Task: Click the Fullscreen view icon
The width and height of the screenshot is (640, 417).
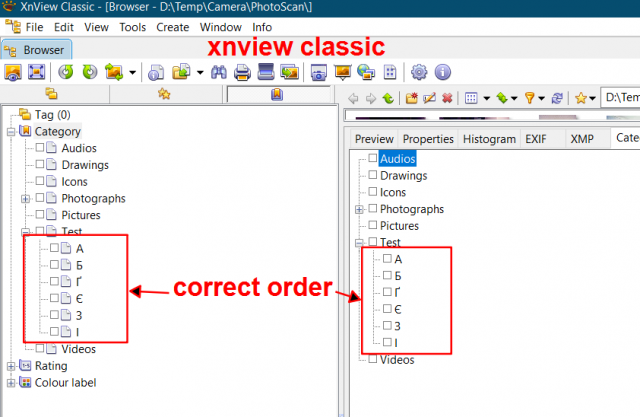Action: coord(36,72)
